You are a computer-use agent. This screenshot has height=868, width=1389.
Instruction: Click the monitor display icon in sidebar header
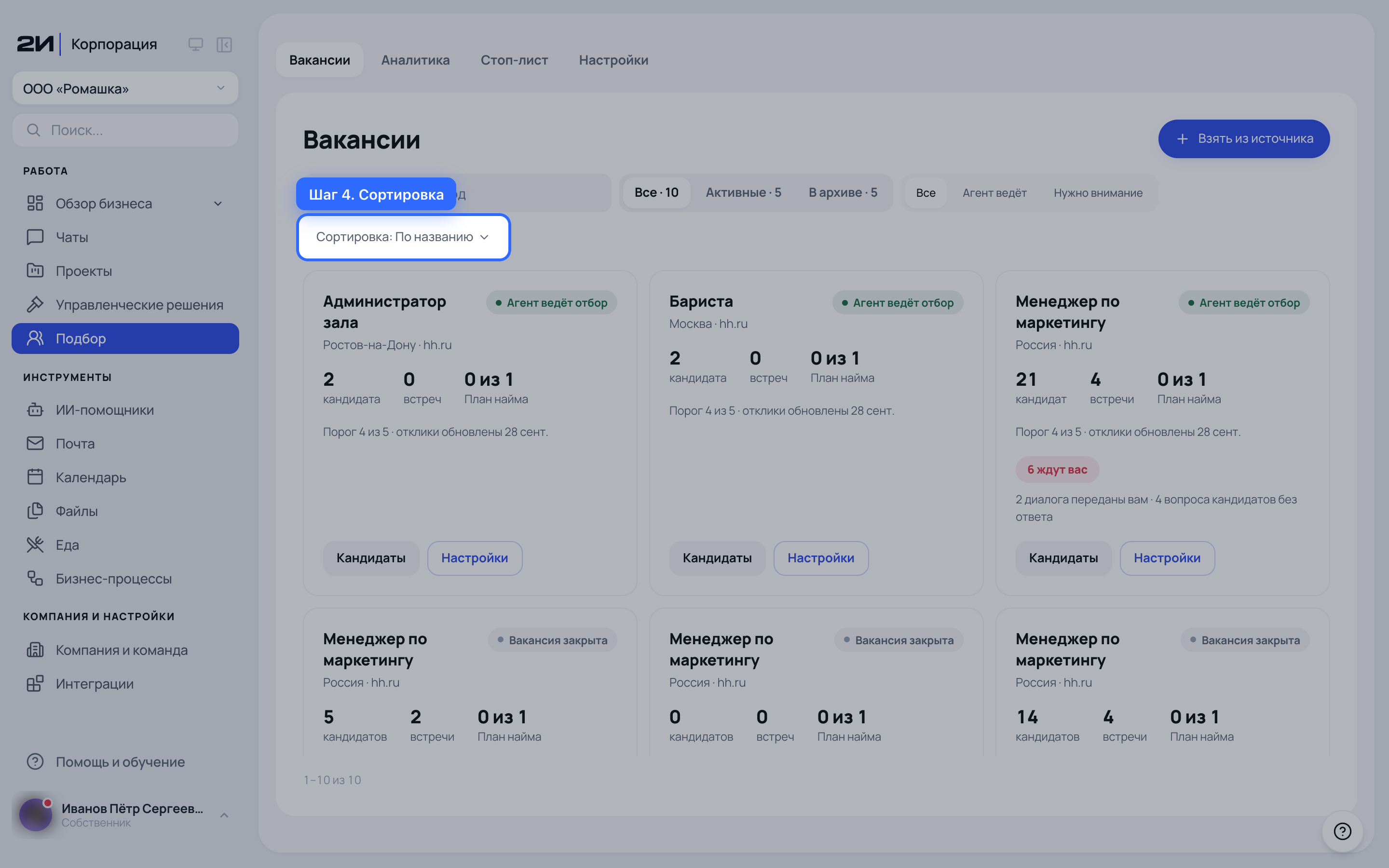196,44
